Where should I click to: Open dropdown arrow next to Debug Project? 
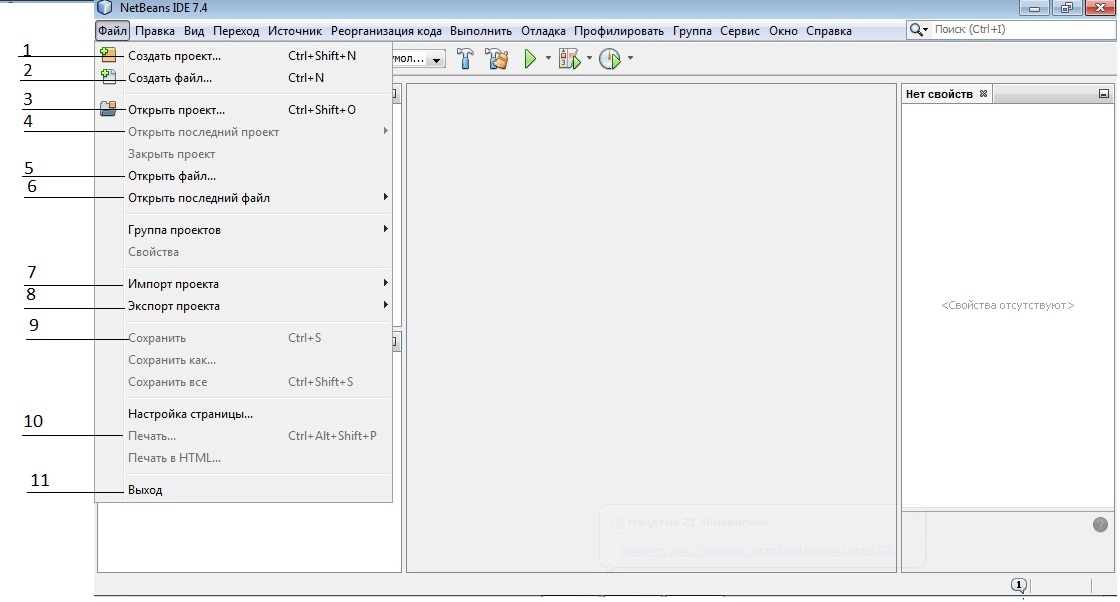pyautogui.click(x=589, y=59)
